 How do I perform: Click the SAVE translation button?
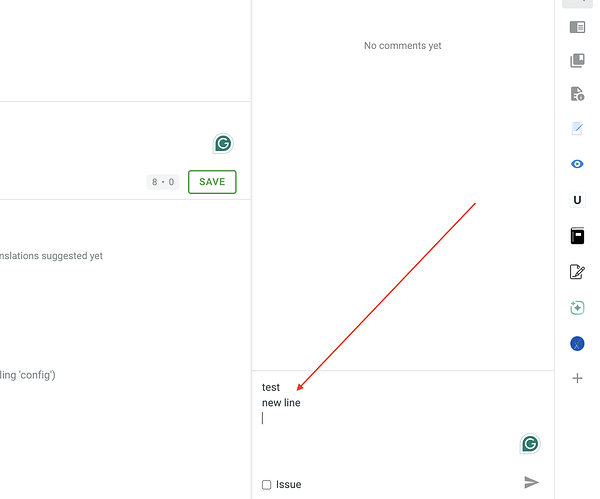click(x=212, y=182)
